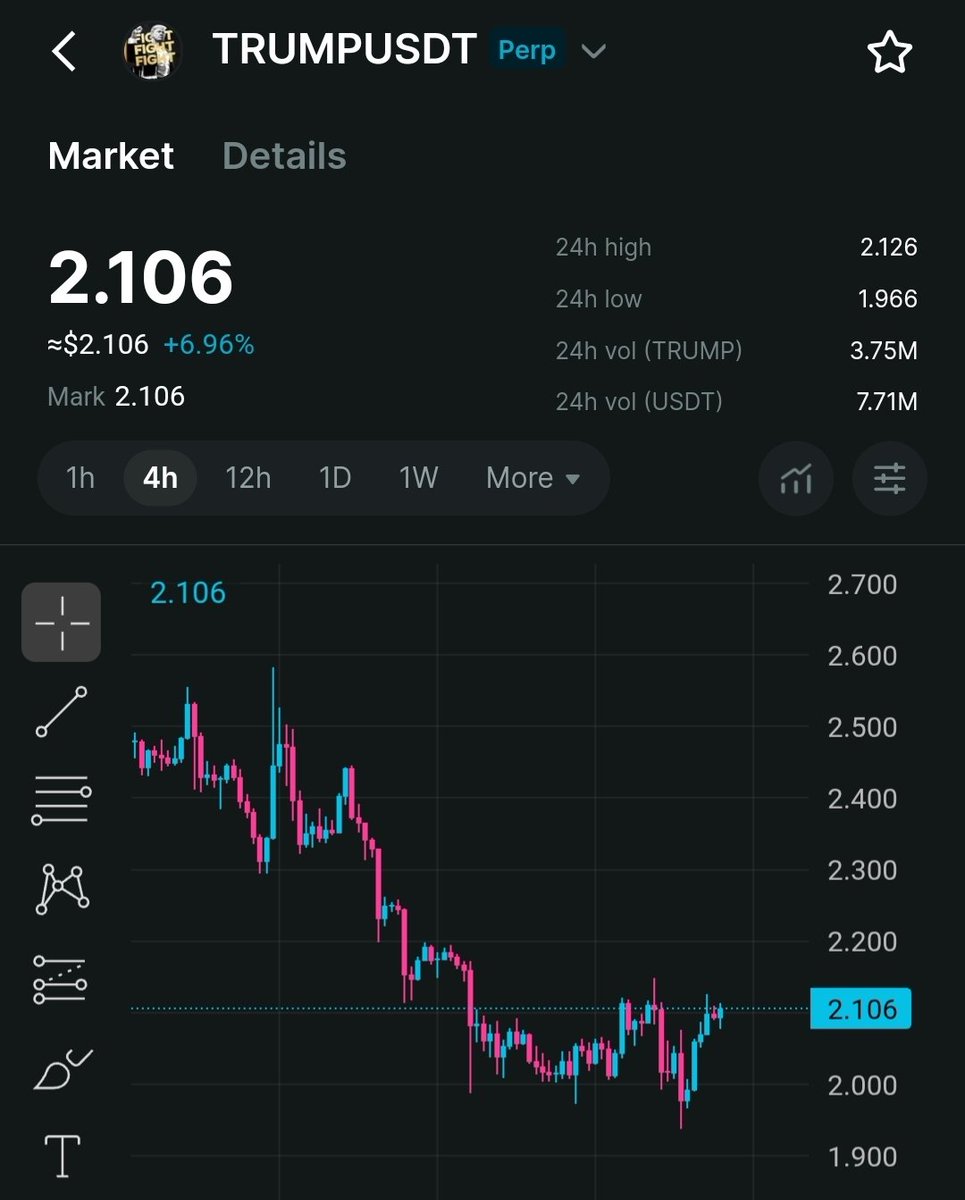Screen dimensions: 965x1200
Task: Tap the 24h vol (USDT) 7.71M
Action: [886, 402]
